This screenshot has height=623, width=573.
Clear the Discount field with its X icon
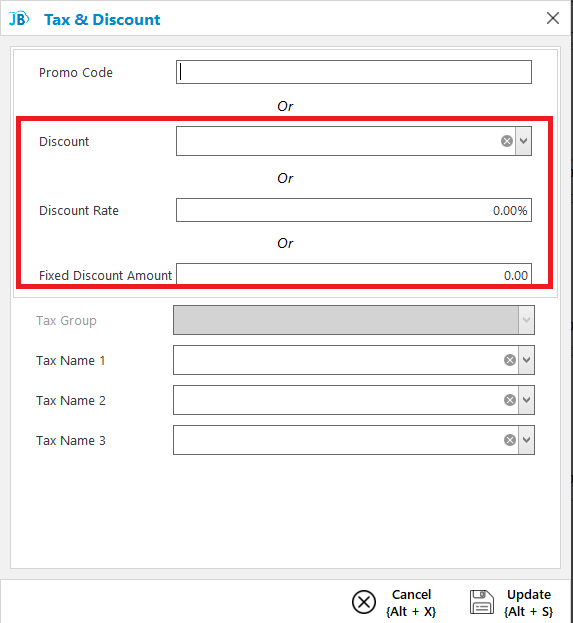[507, 141]
